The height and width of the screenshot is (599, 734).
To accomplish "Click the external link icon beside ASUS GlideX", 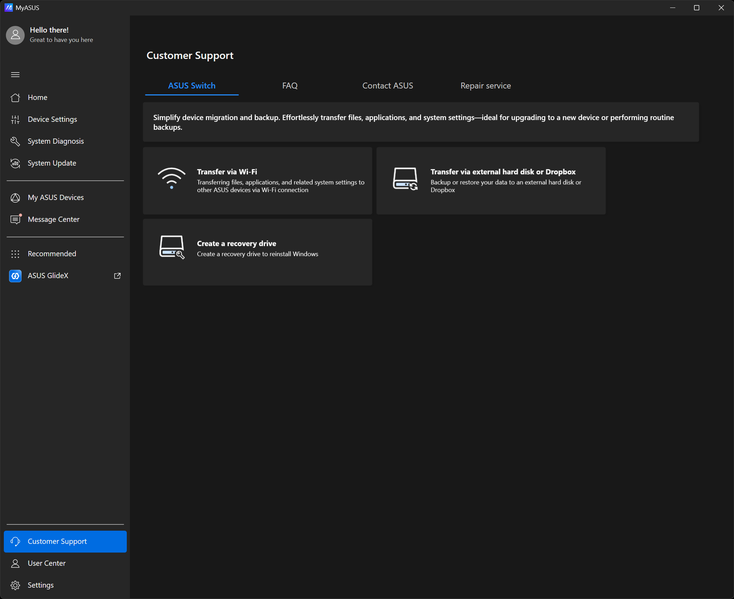I will [x=117, y=276].
